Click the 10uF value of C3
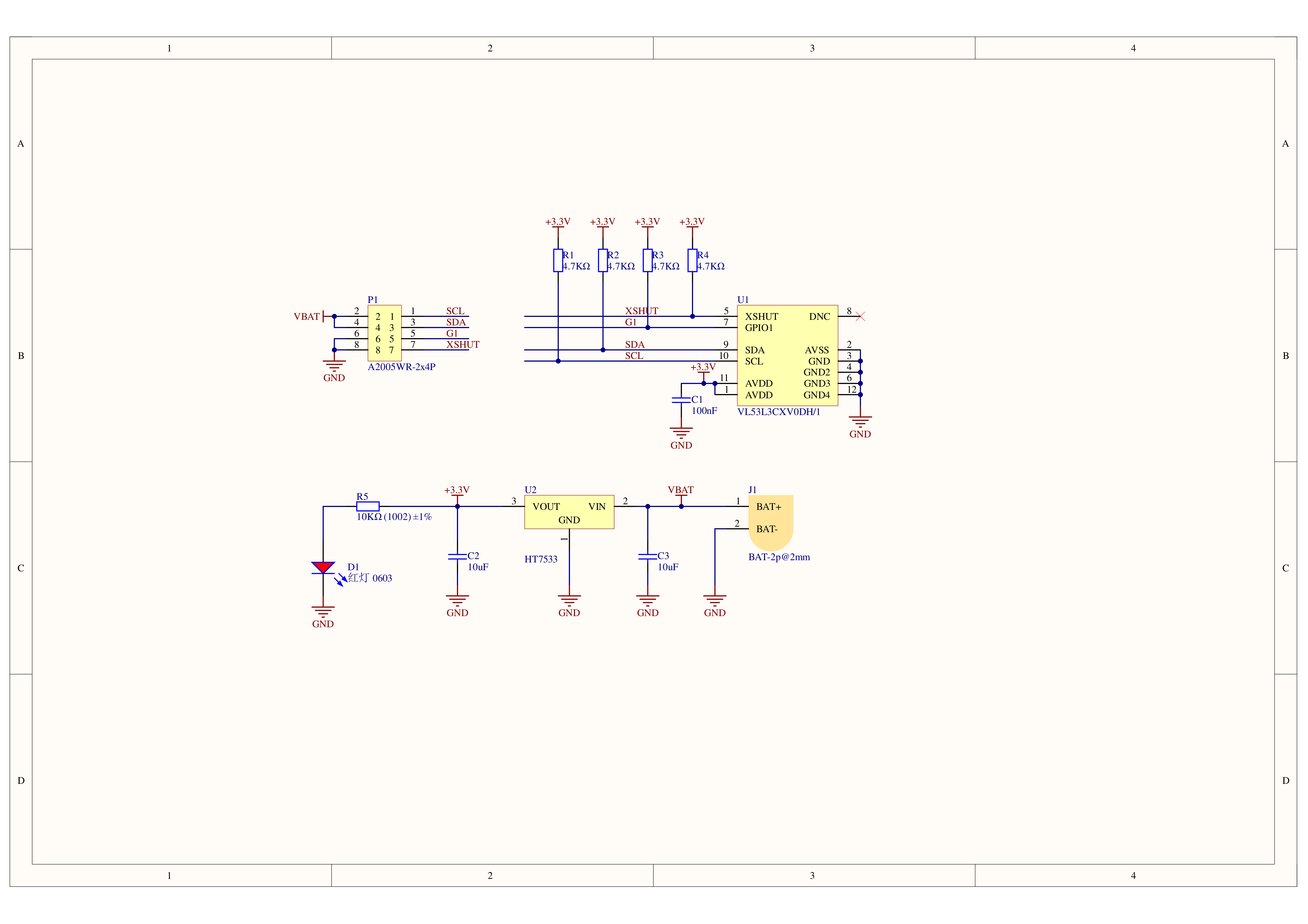The height and width of the screenshot is (924, 1308). (668, 567)
